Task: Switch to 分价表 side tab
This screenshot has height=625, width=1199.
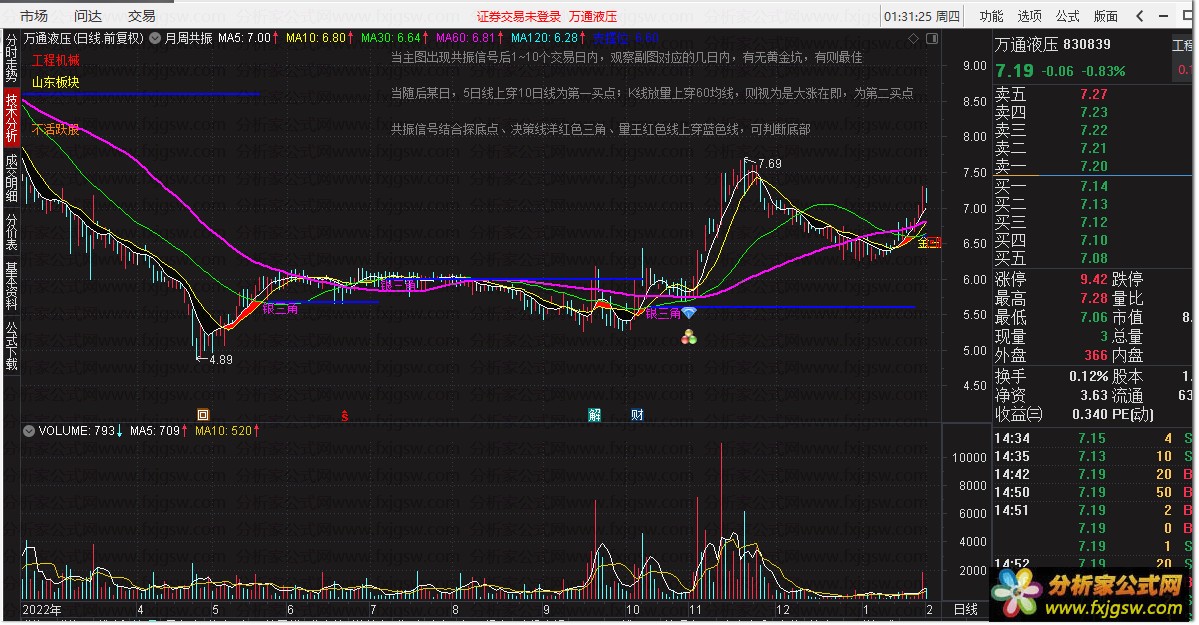Action: tap(11, 232)
